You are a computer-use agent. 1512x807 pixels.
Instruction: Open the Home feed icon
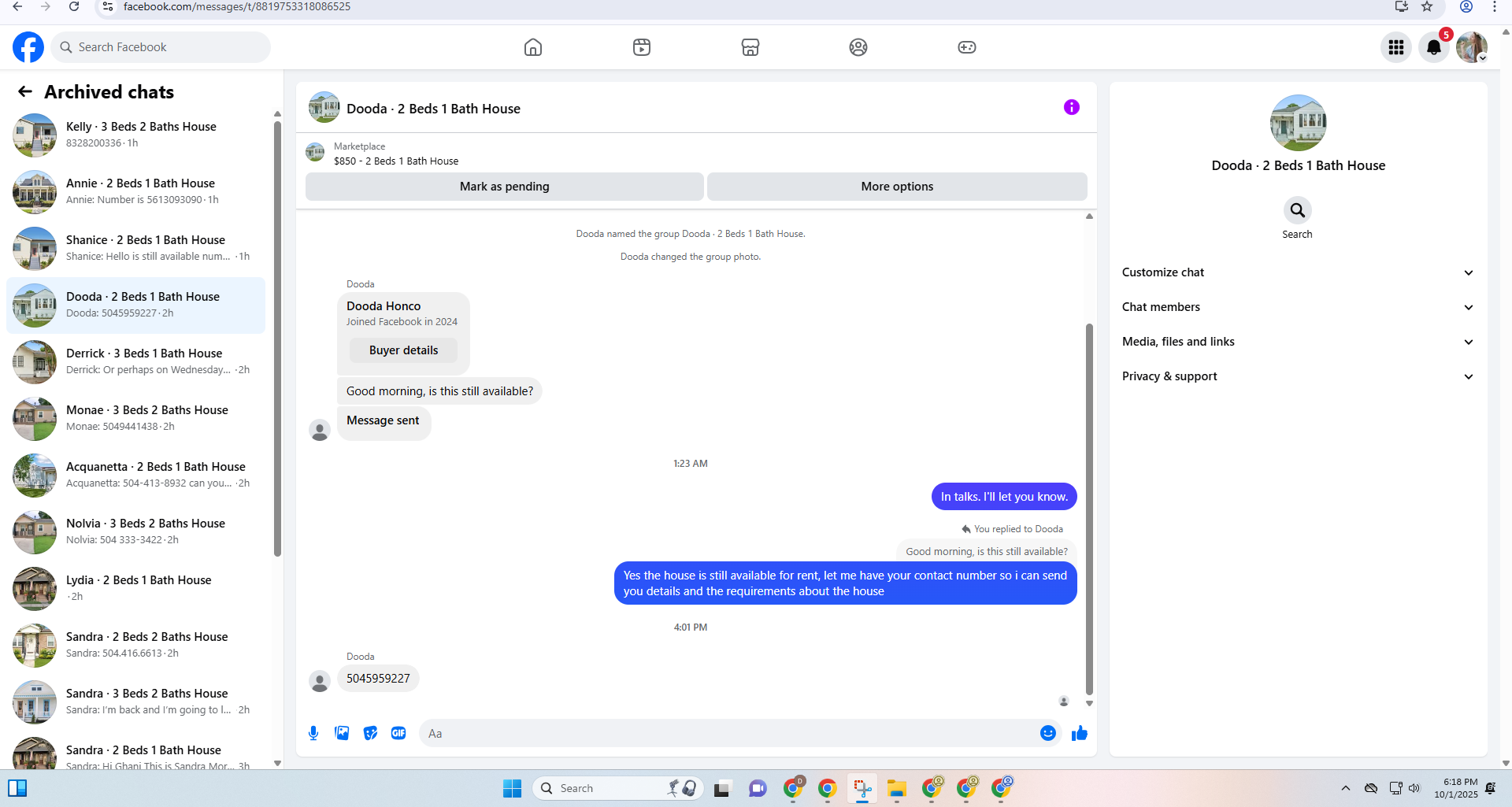point(533,47)
